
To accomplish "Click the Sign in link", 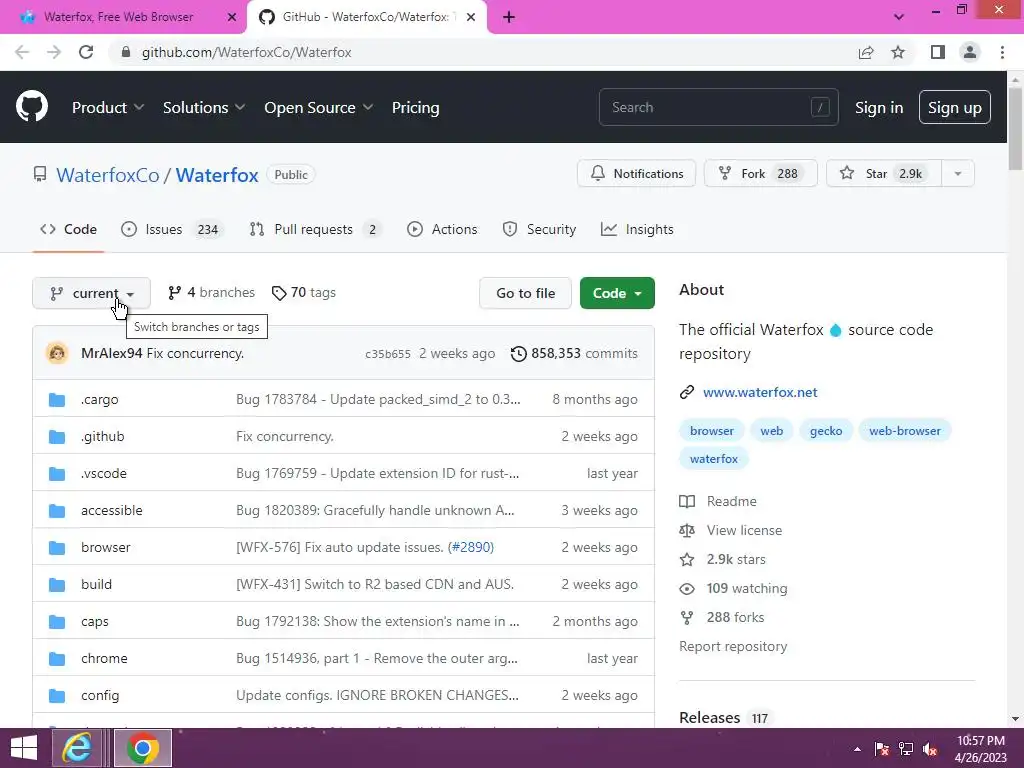I will [x=879, y=107].
